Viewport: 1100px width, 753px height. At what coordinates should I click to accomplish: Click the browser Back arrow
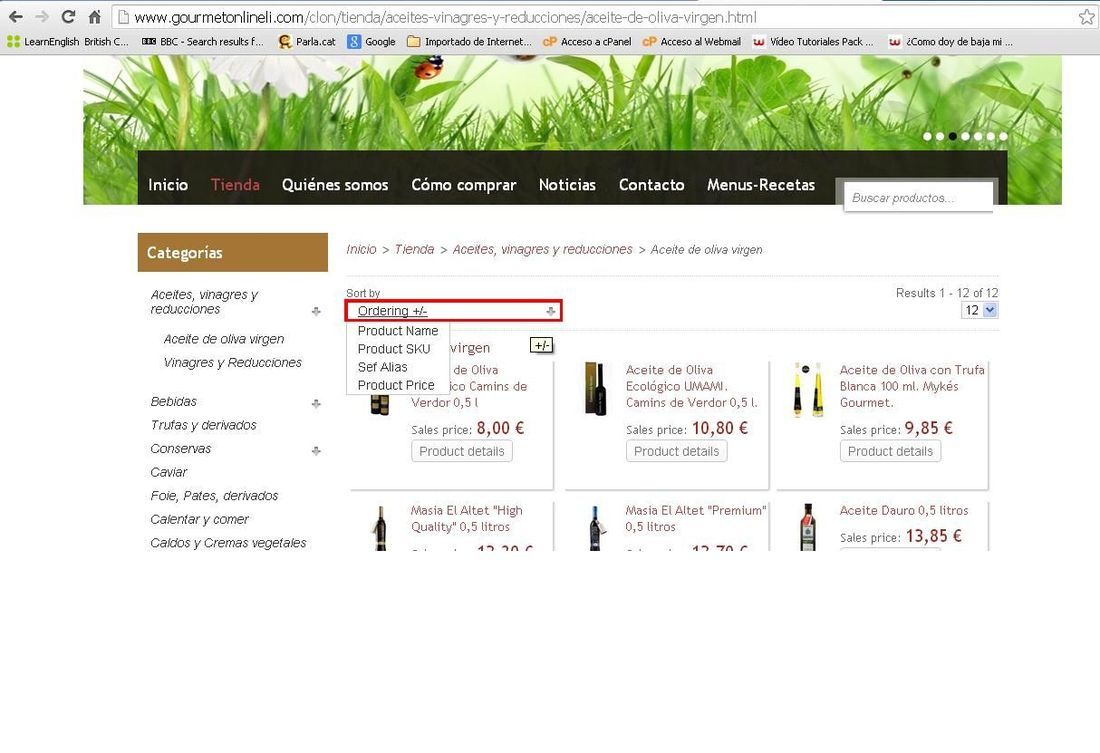click(x=15, y=16)
